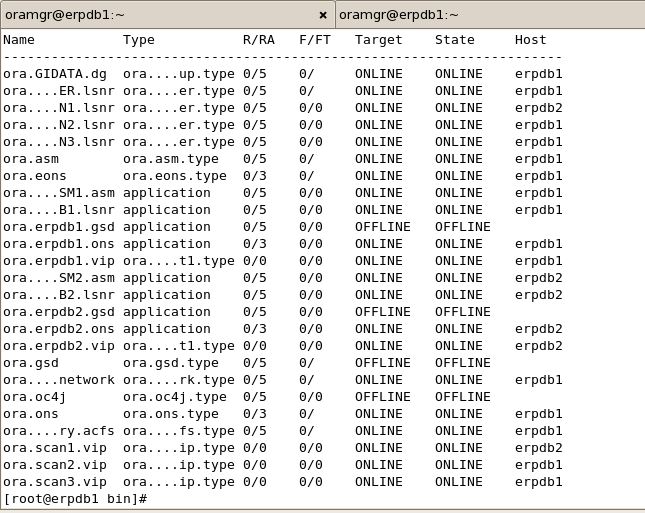Click the Type column header text
This screenshot has height=513, width=645.
139,40
